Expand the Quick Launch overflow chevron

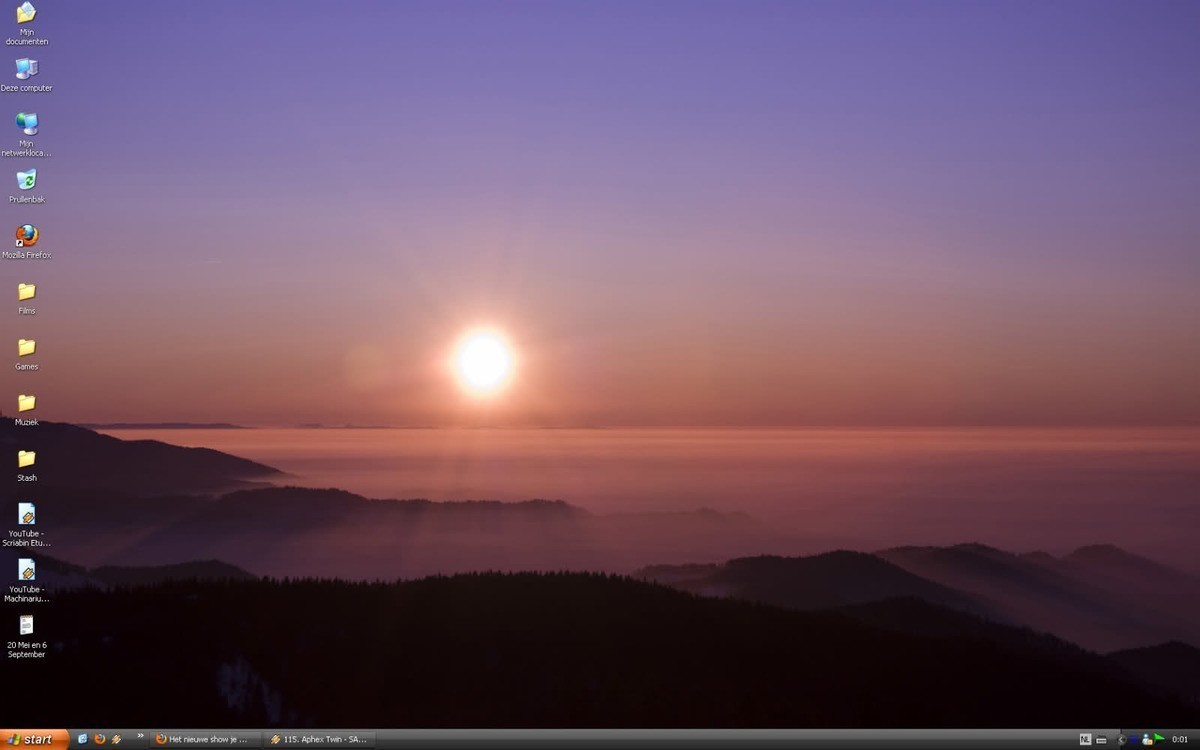[x=140, y=736]
